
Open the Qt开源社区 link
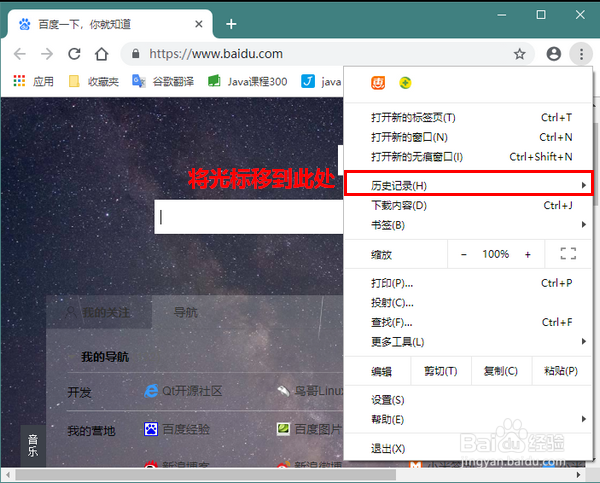183,391
